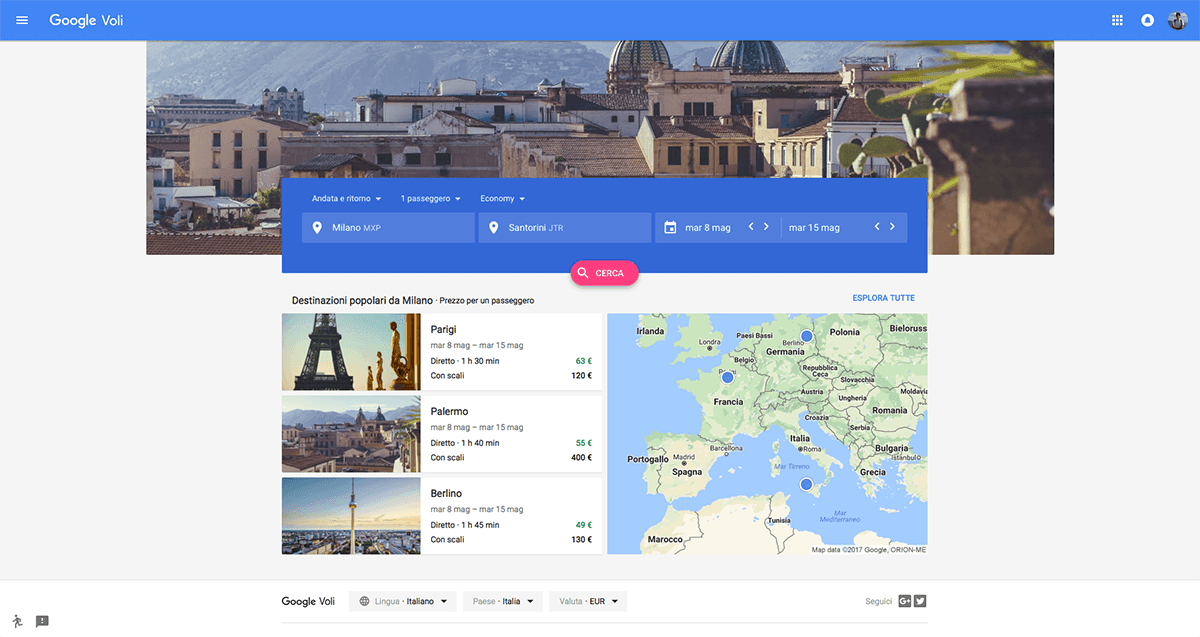Click the ESPLORA TUTTE link
The image size is (1200, 637).
tap(883, 298)
